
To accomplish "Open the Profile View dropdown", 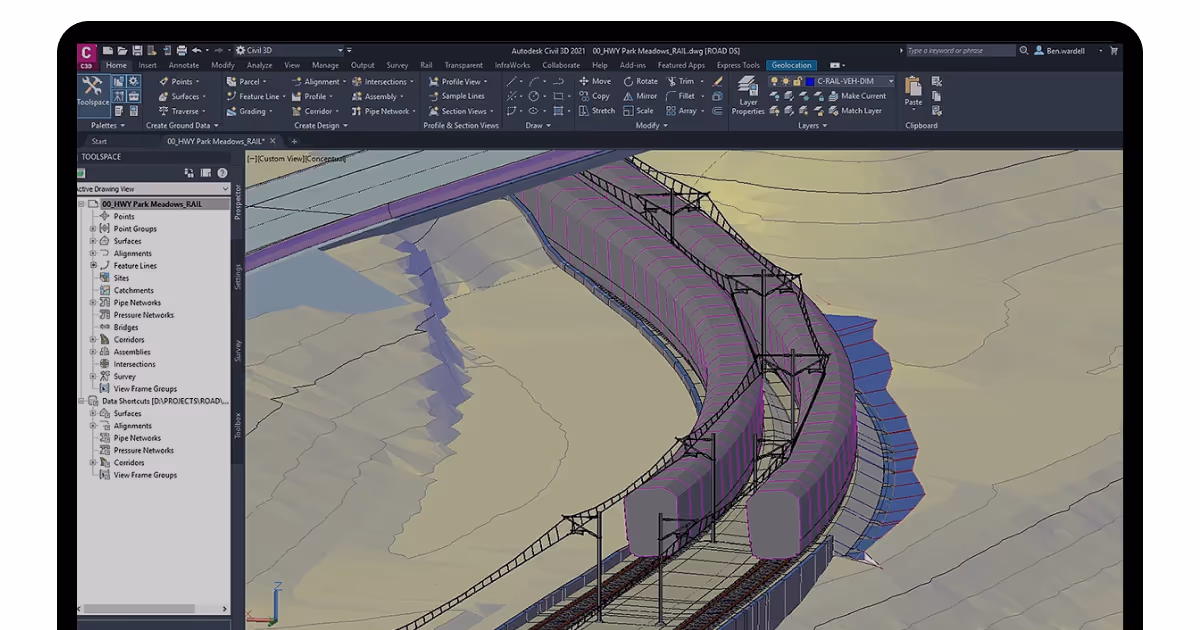I will pos(459,81).
